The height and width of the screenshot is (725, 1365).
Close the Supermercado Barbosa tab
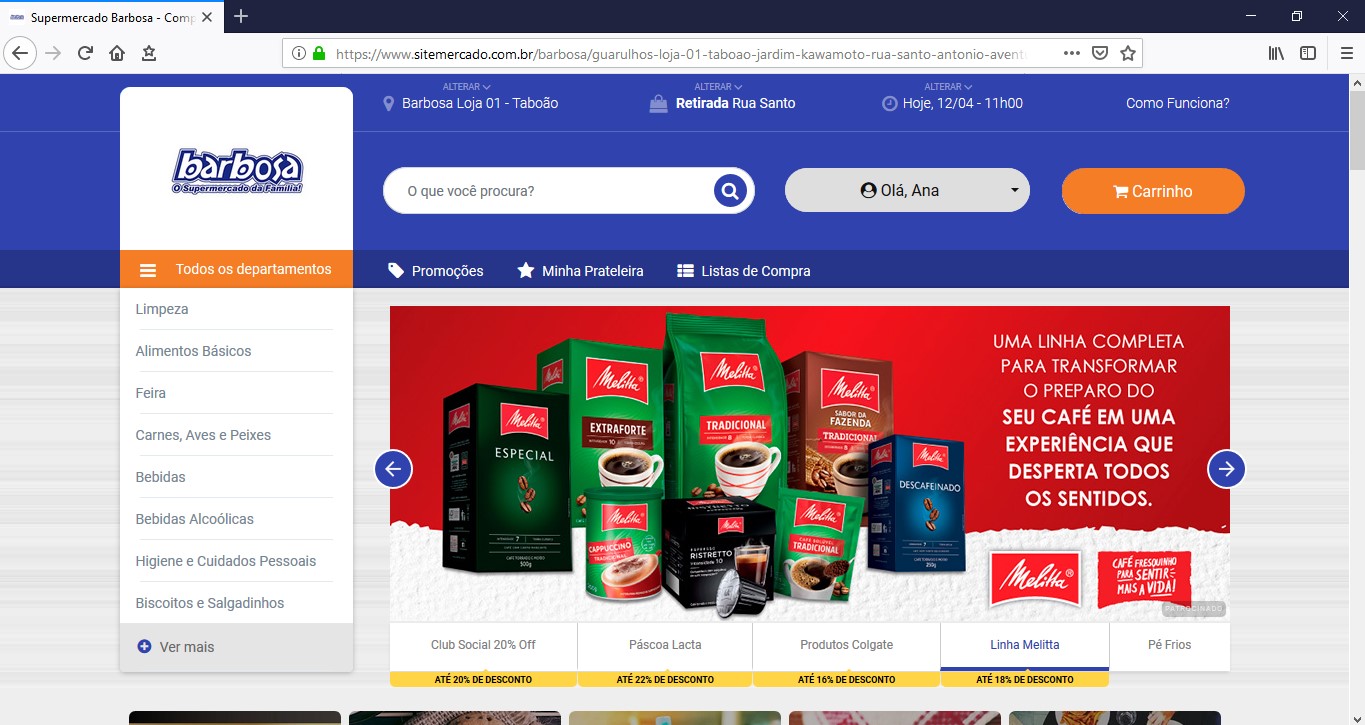[x=207, y=17]
